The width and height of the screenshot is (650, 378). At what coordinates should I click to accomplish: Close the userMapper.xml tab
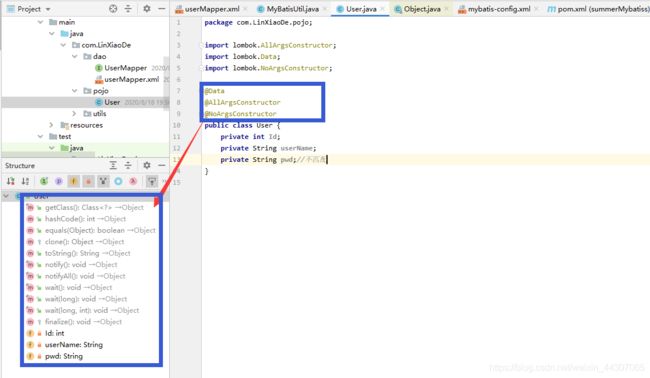[x=245, y=9]
